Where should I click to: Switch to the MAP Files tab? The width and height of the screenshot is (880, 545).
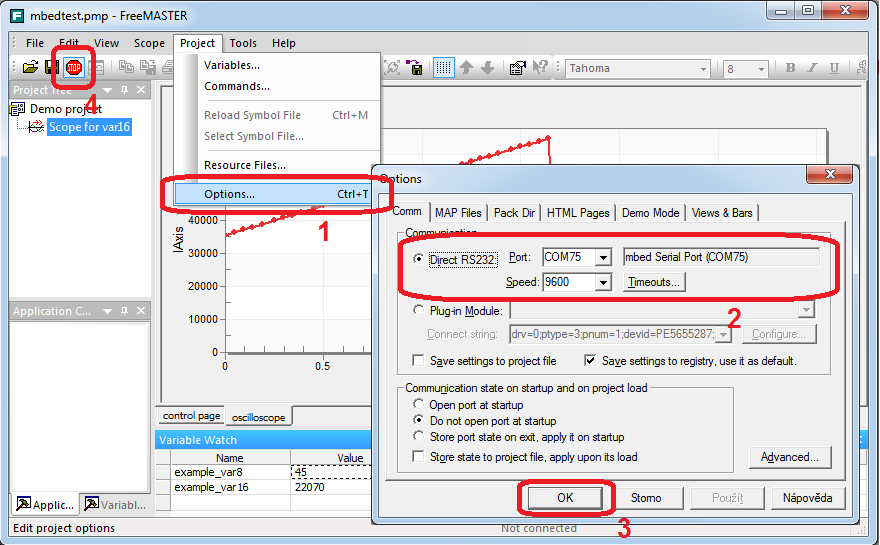click(458, 213)
